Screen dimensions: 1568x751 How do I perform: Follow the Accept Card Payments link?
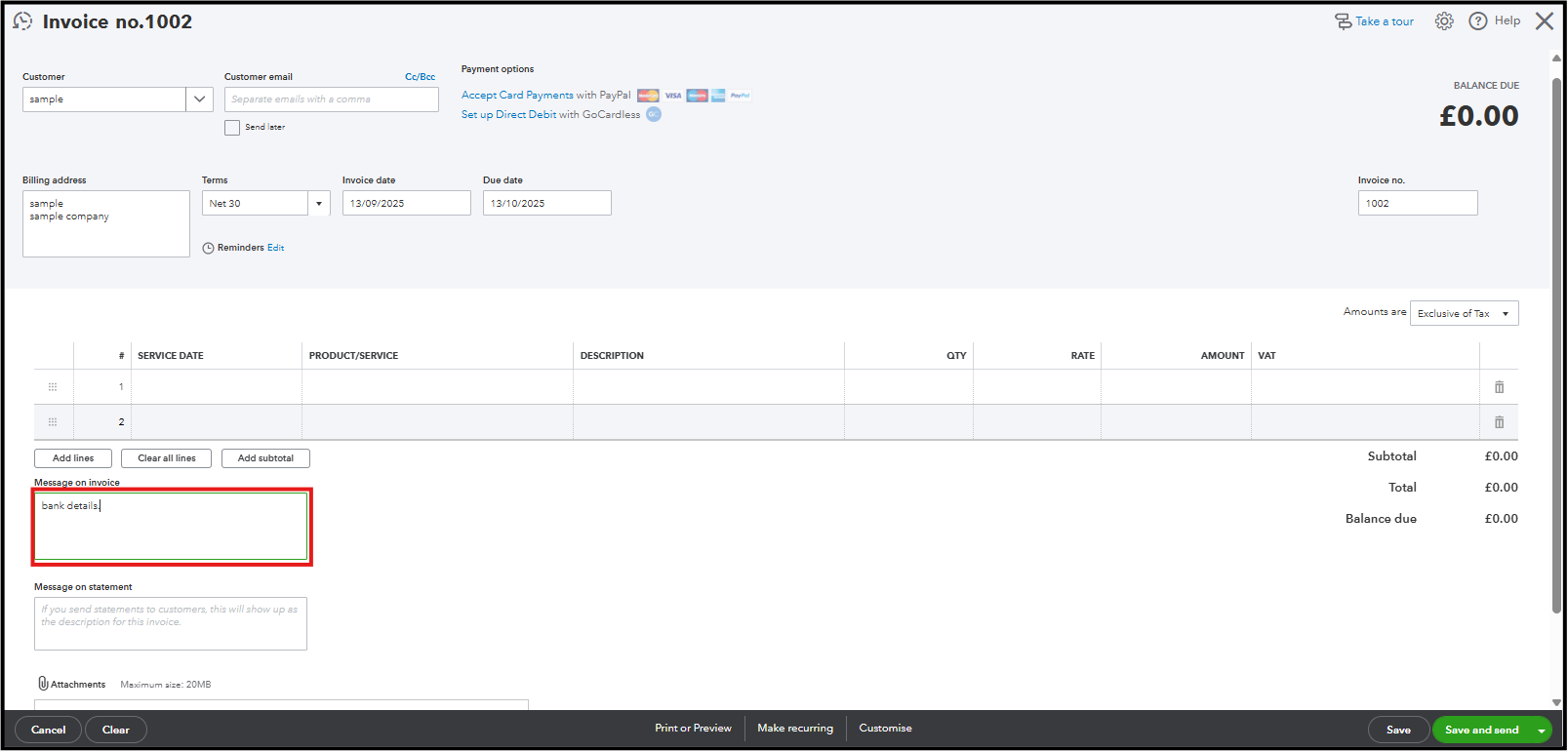(517, 96)
